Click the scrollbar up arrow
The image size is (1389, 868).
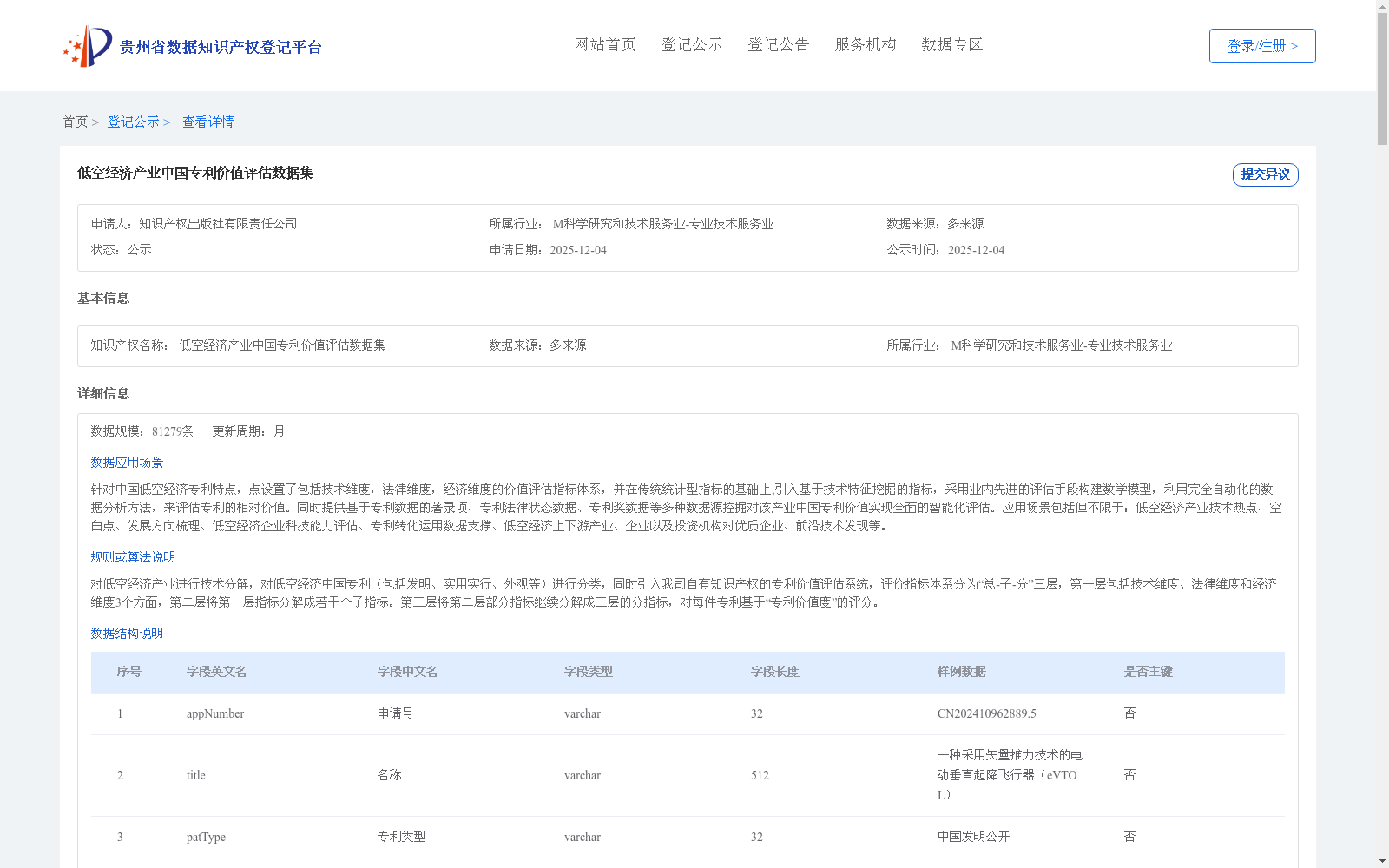pyautogui.click(x=1382, y=6)
